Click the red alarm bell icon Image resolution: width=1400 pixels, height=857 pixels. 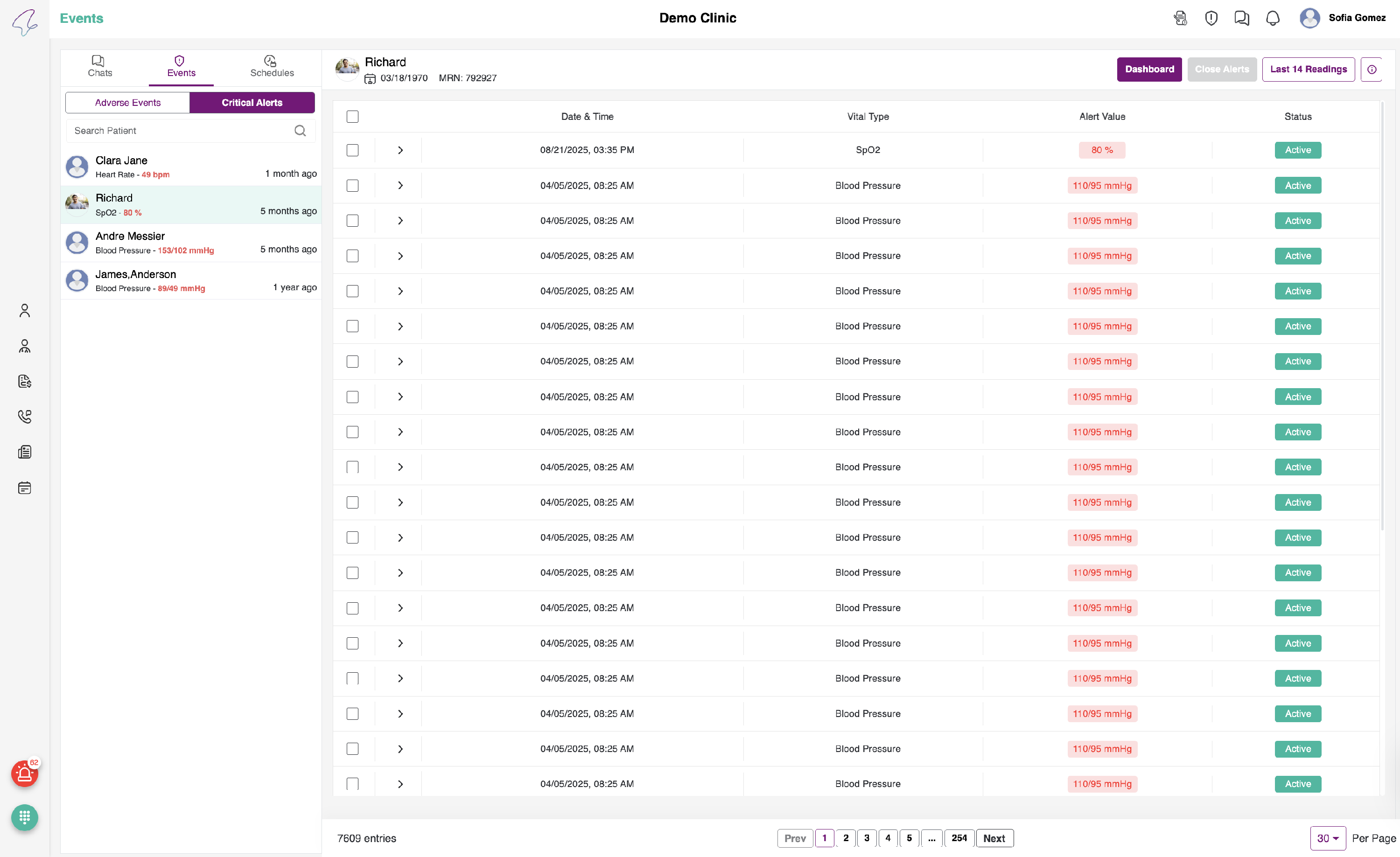(24, 773)
